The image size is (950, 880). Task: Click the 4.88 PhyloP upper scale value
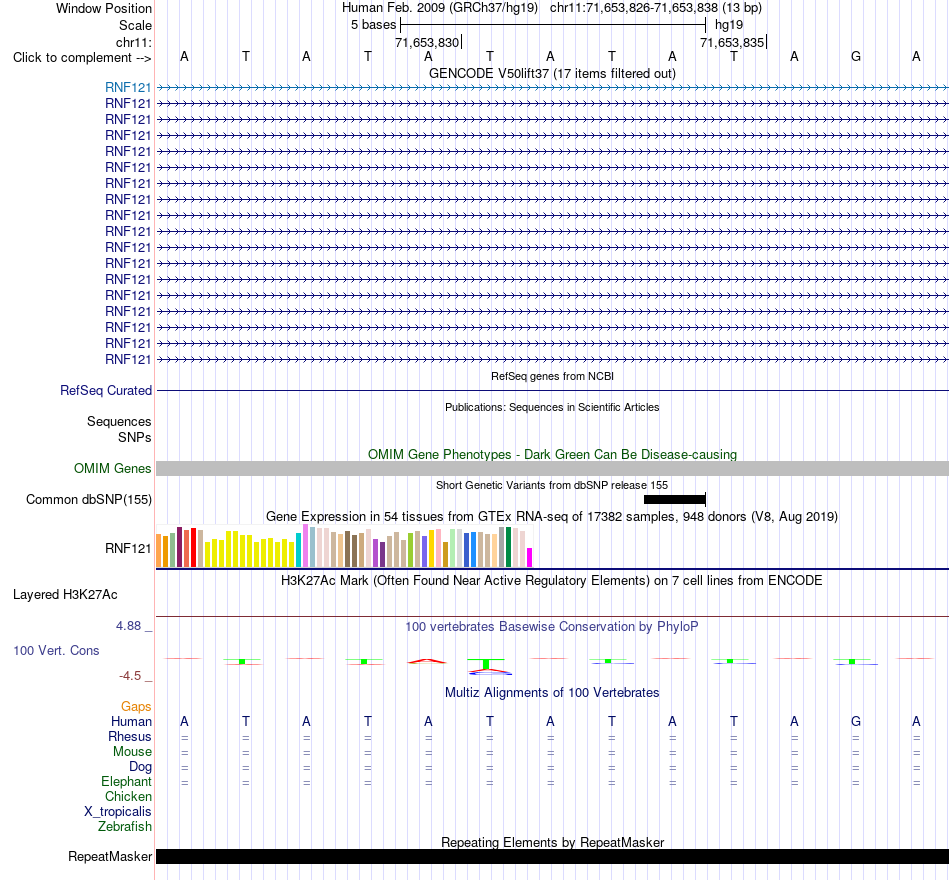[128, 625]
